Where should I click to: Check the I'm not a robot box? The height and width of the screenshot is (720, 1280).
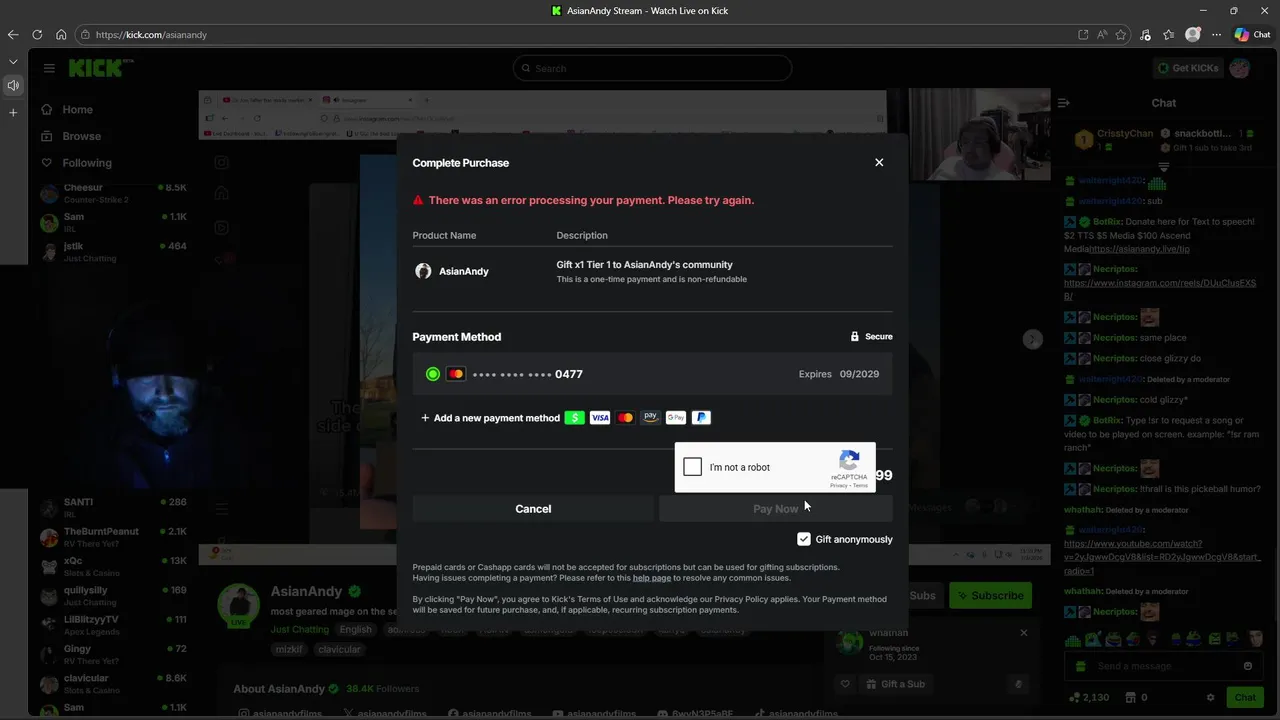pos(693,467)
